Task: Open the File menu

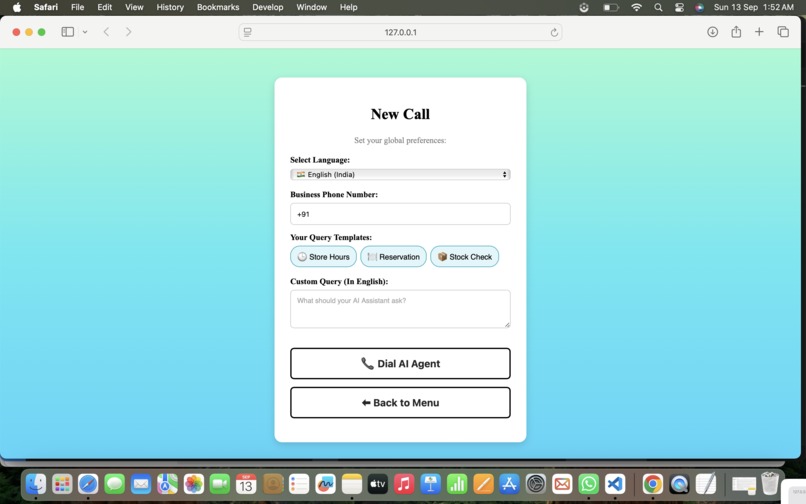Action: tap(78, 7)
